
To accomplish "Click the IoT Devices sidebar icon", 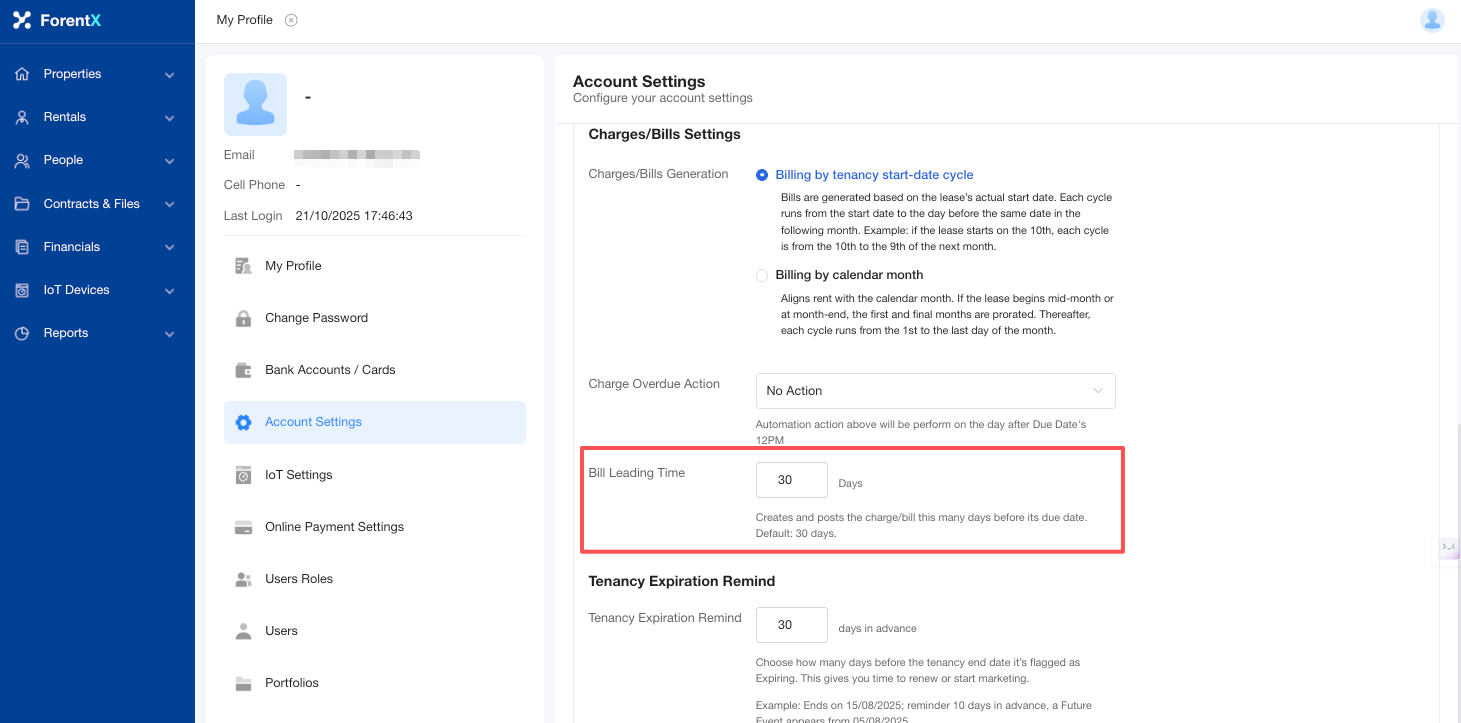I will tap(22, 290).
